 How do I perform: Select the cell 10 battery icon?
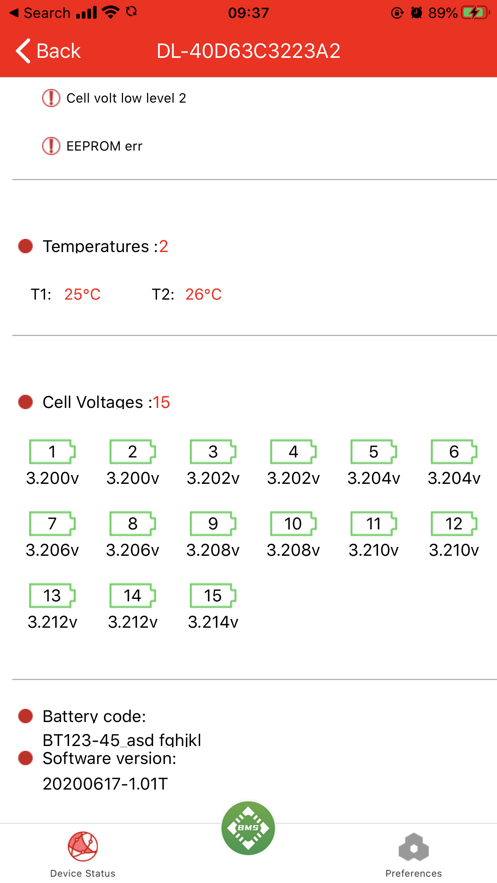point(293,524)
